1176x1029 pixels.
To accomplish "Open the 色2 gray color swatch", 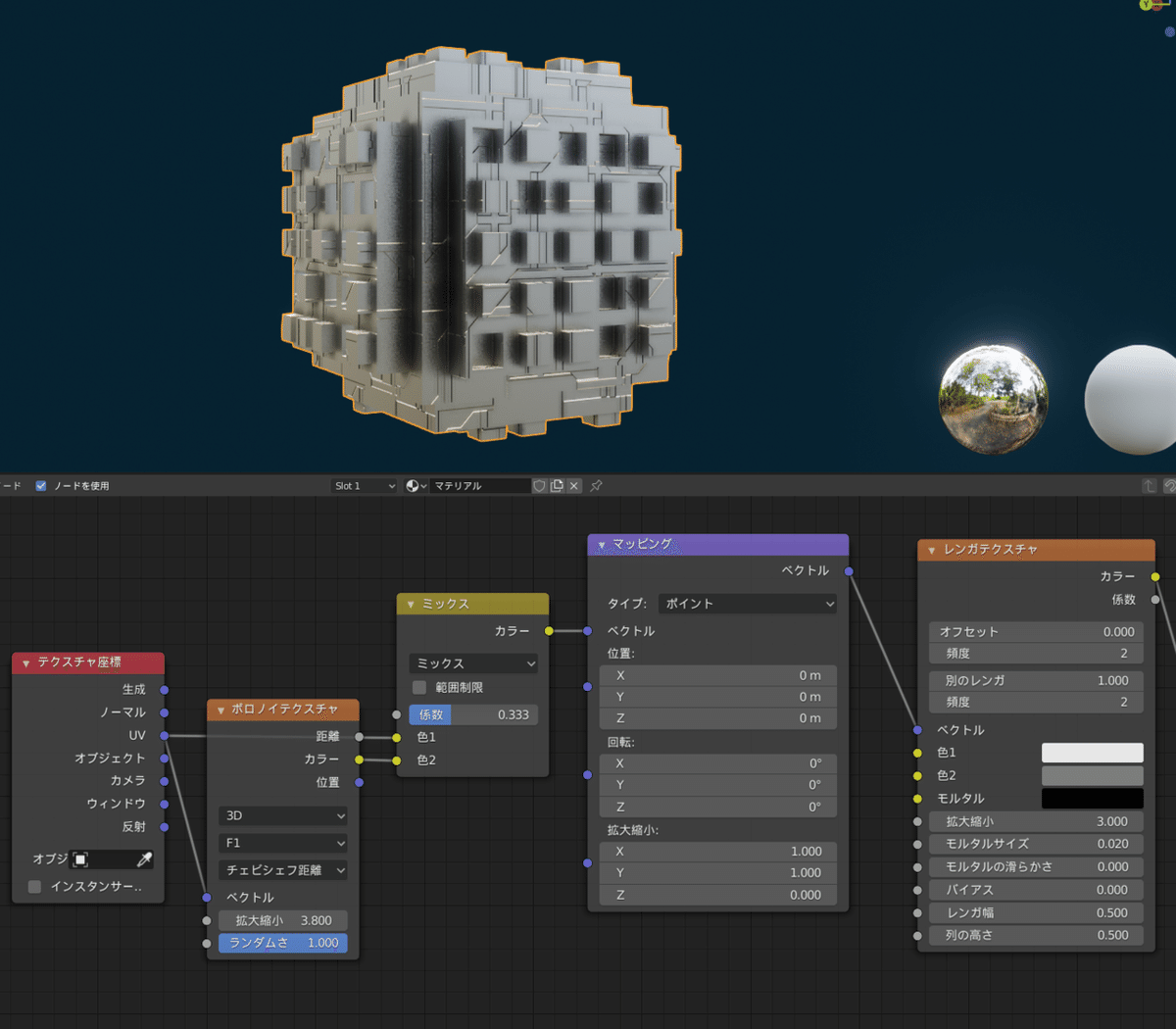I will 1092,775.
